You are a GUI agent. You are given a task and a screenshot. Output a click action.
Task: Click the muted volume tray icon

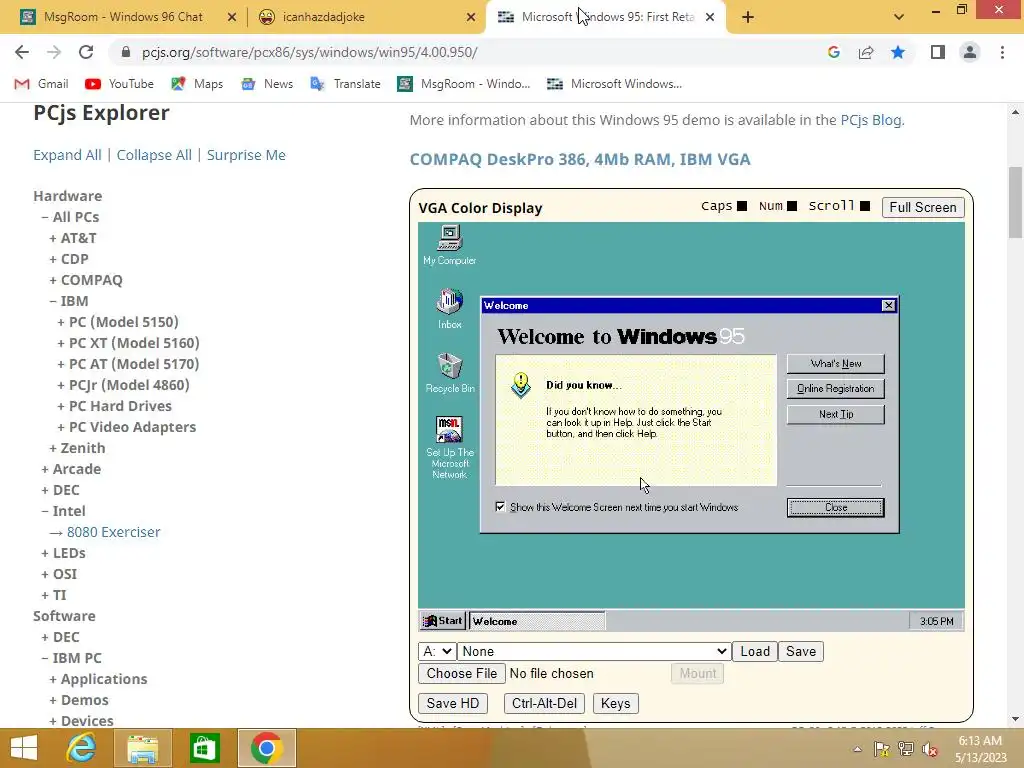click(929, 749)
